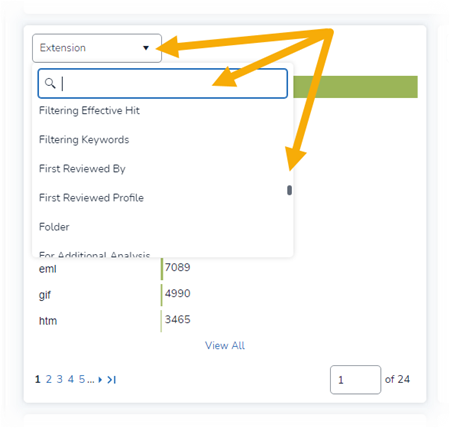Open the View All link
This screenshot has width=450, height=428.
pyautogui.click(x=225, y=345)
